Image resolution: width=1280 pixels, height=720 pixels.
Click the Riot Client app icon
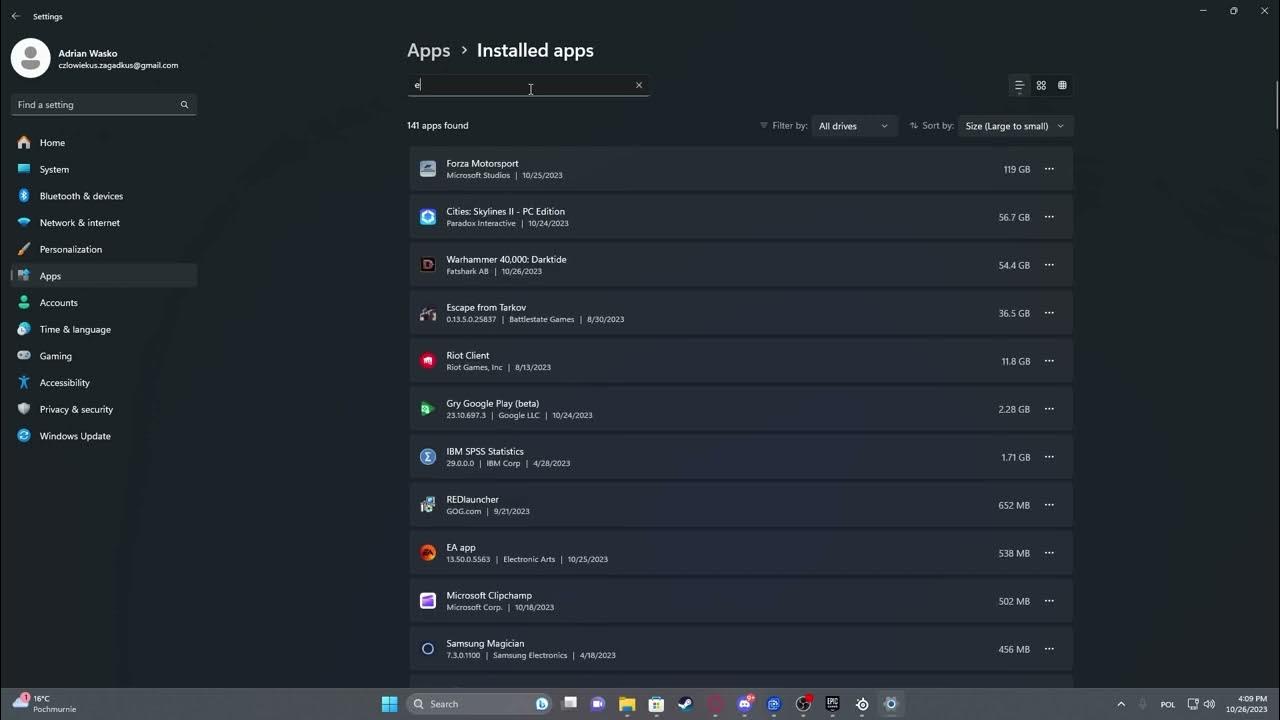(428, 361)
